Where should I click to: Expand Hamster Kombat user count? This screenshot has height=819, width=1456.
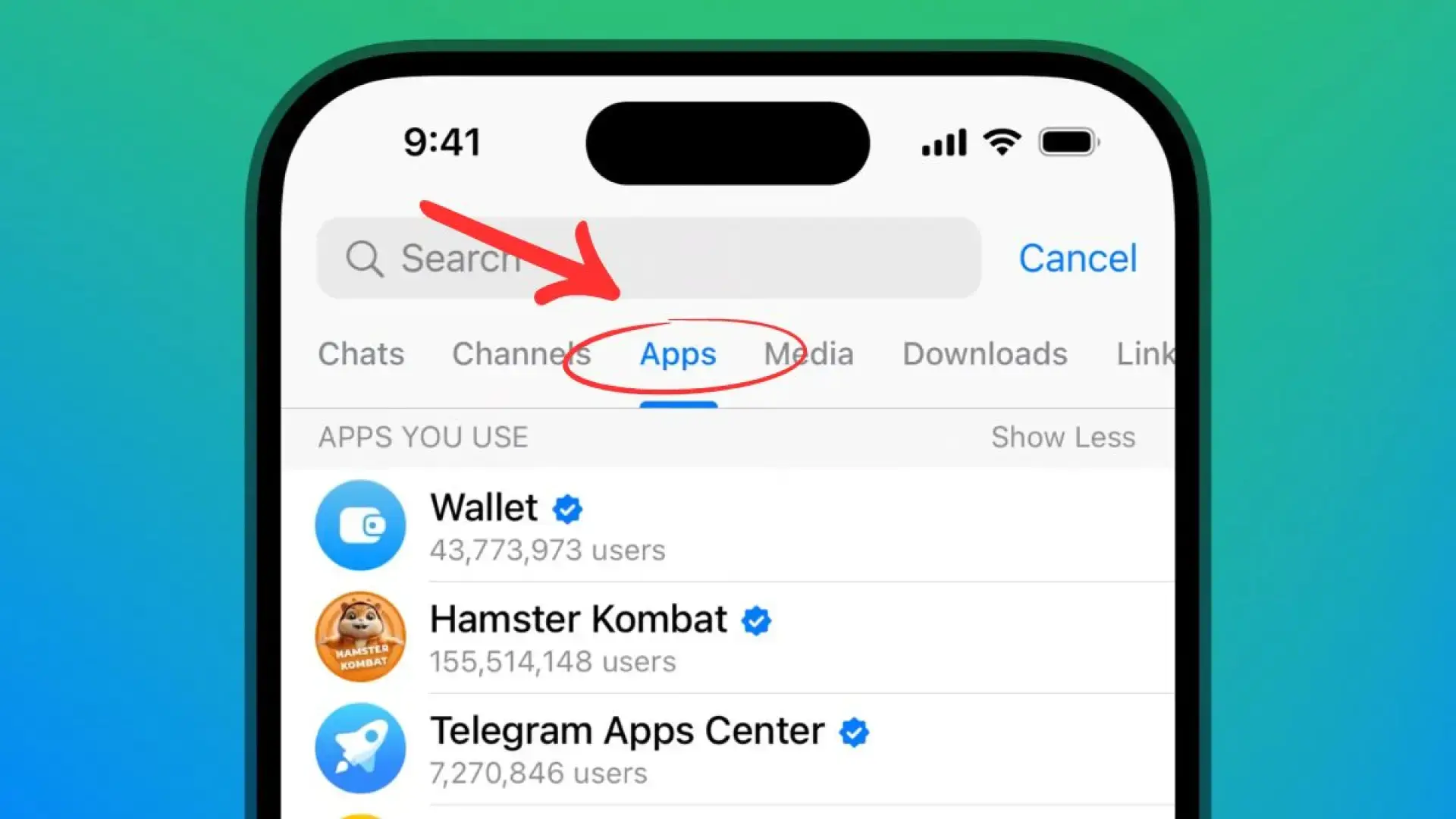point(553,662)
